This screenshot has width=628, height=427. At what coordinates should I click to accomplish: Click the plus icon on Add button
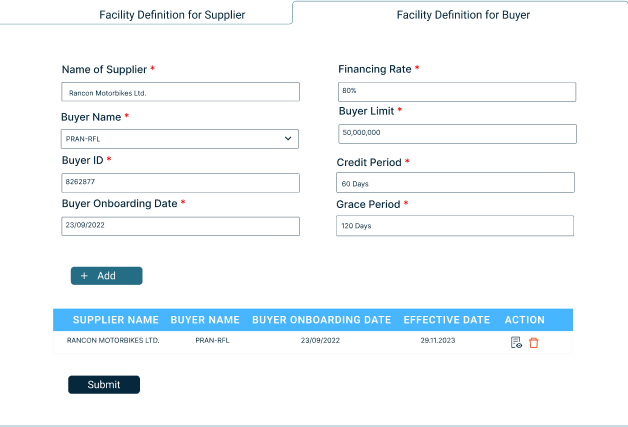(84, 276)
